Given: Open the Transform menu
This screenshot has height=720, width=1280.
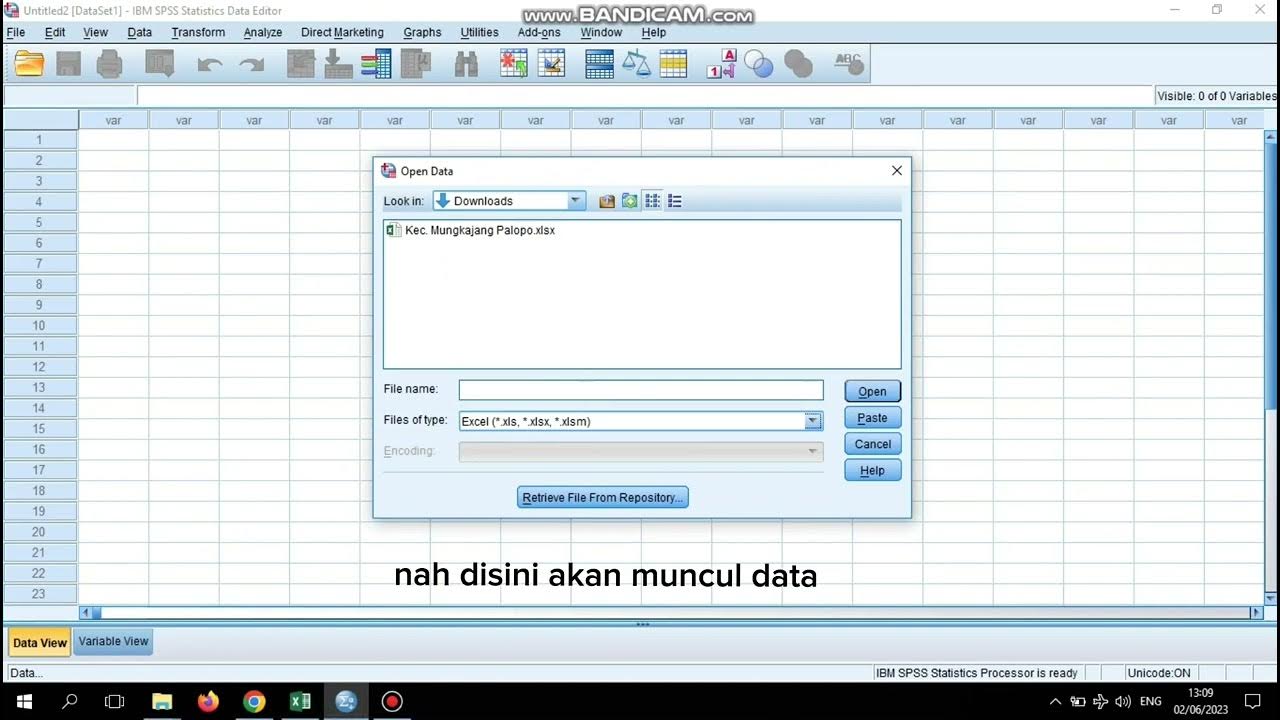Looking at the screenshot, I should (x=198, y=32).
